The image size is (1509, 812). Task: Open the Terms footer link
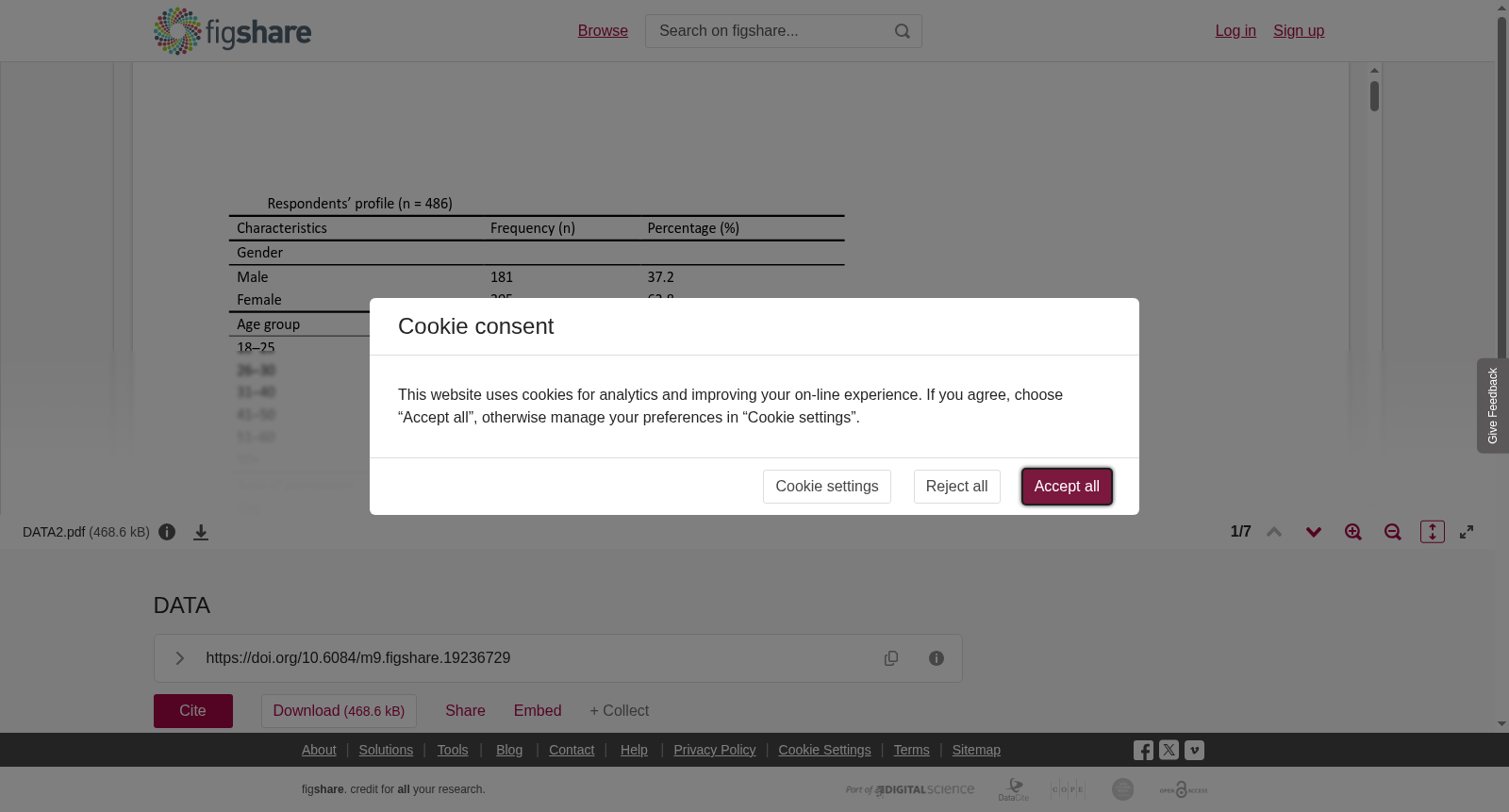[x=911, y=750]
